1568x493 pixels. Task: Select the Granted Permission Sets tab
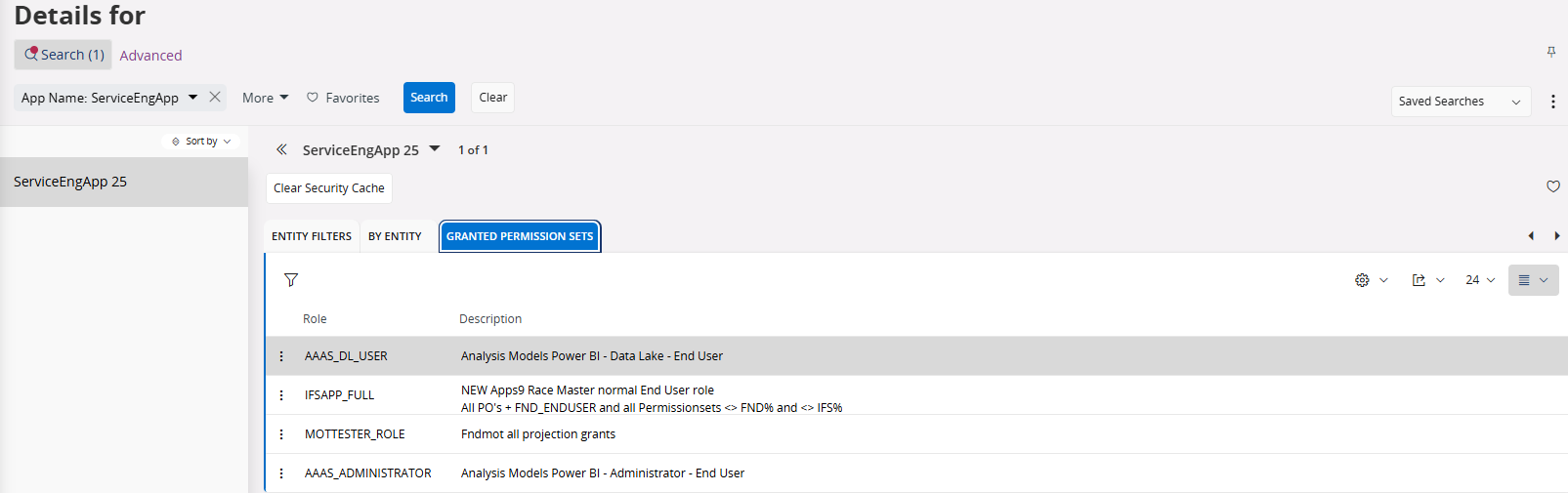520,236
